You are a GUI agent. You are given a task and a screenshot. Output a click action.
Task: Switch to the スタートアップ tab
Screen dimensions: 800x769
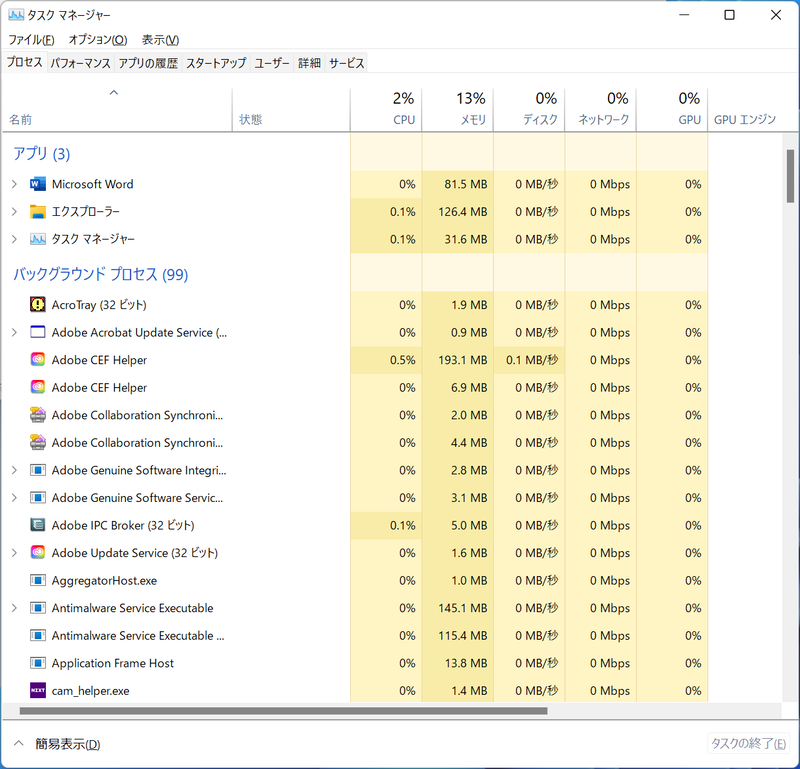click(216, 63)
